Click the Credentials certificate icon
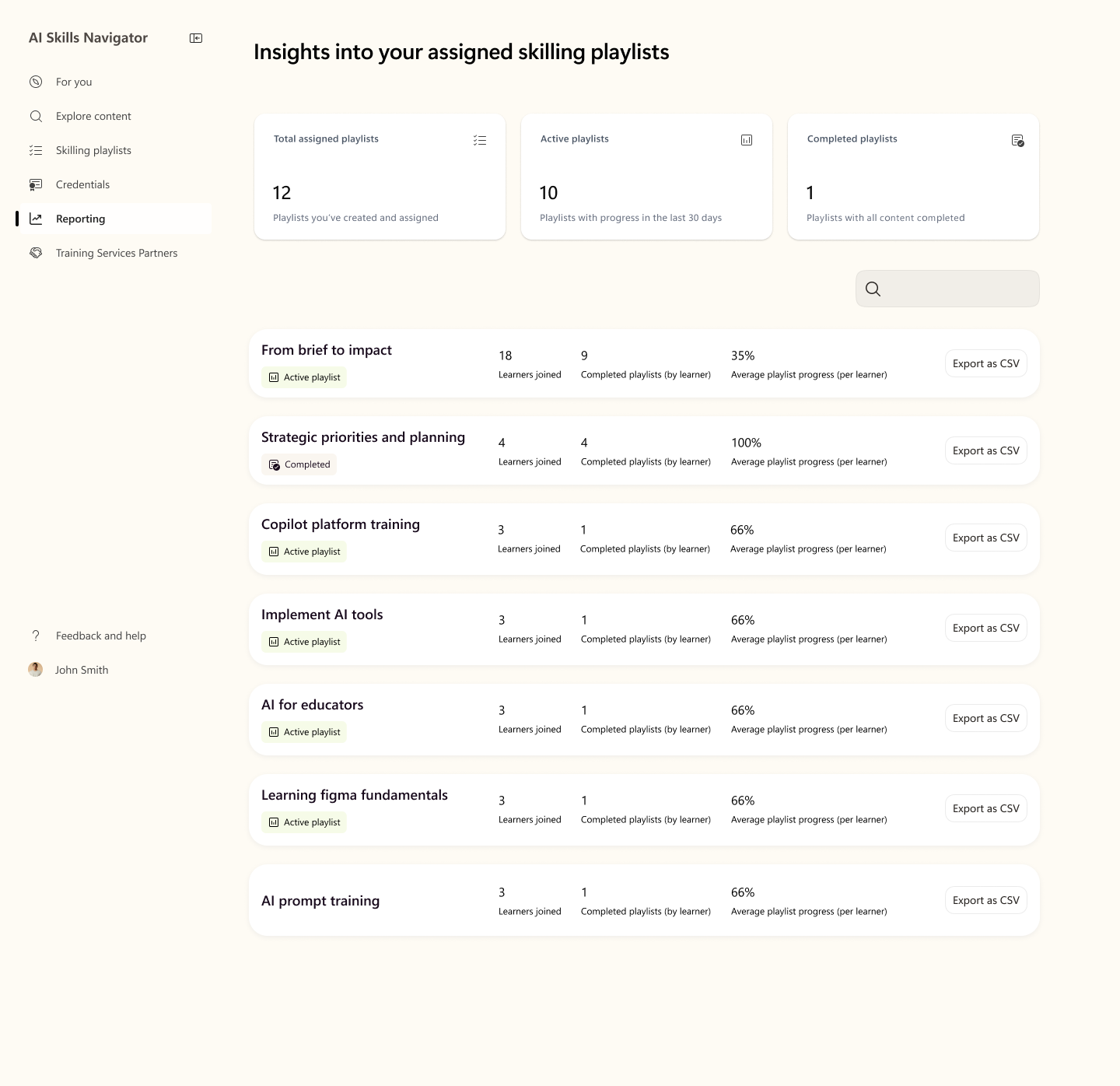 (36, 184)
